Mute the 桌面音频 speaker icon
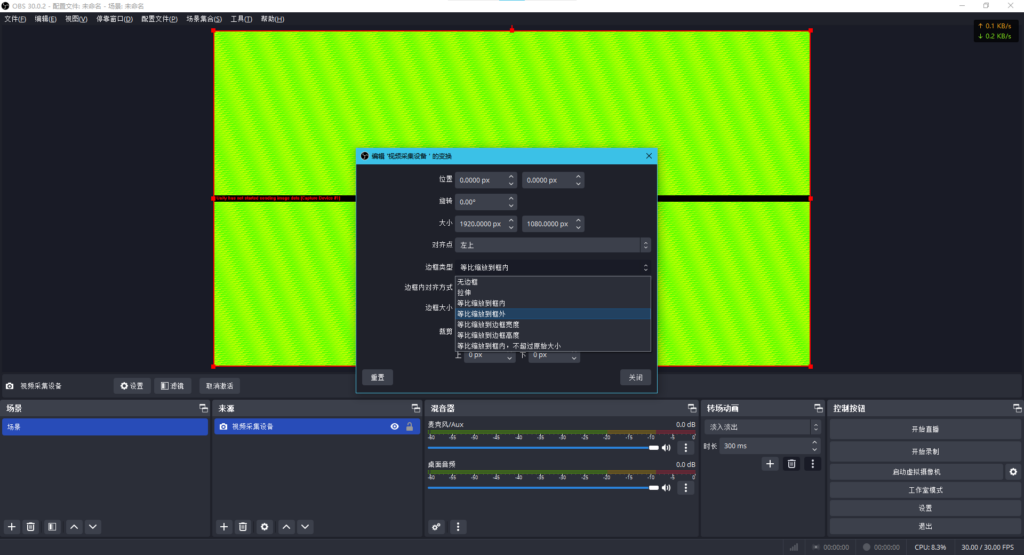The image size is (1024, 555). [667, 488]
